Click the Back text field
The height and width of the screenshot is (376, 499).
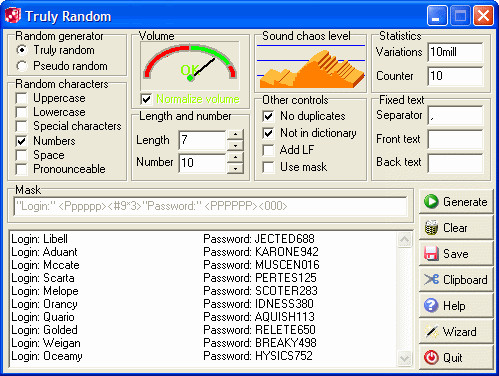pos(455,163)
